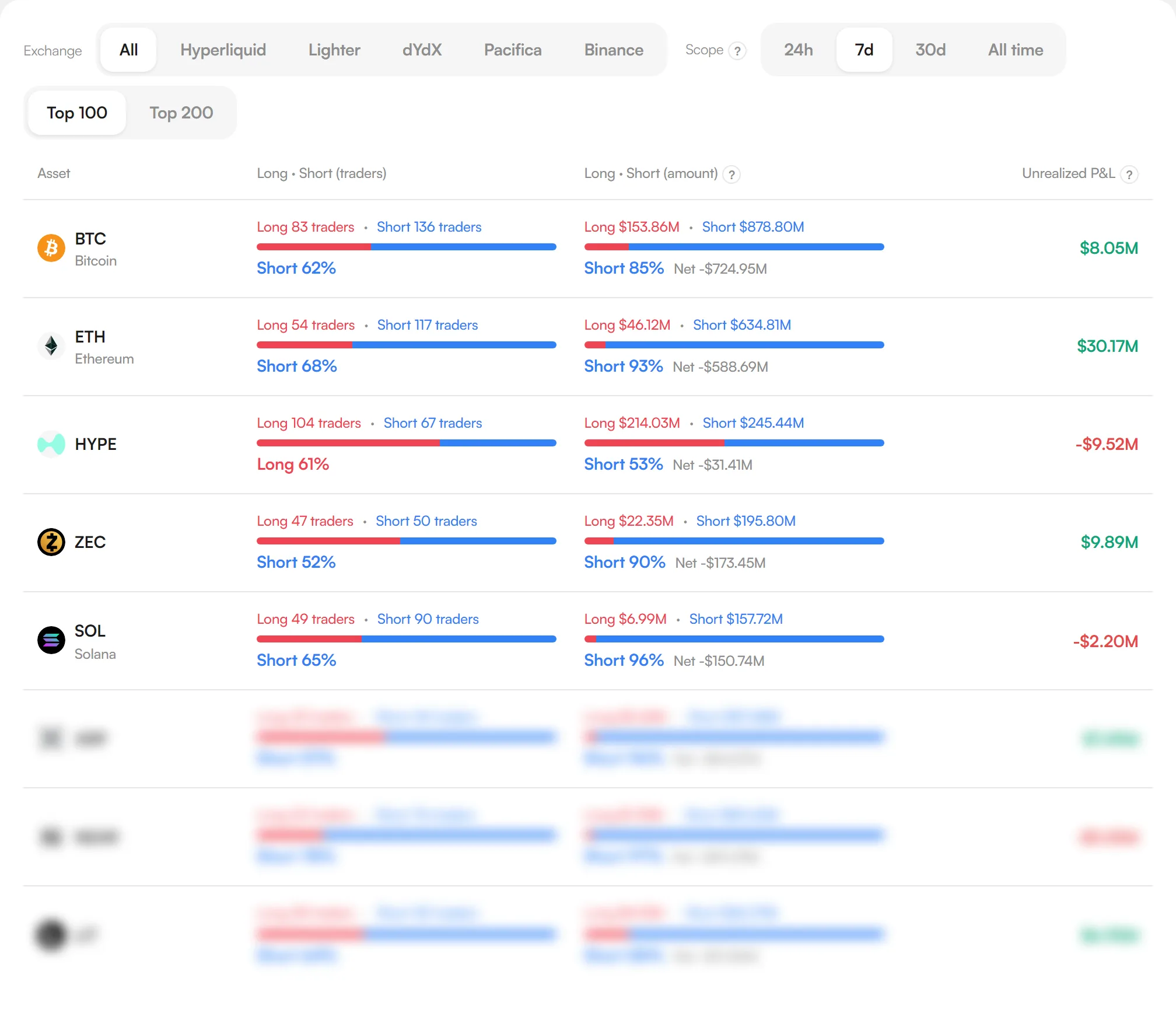
Task: Click the ZEC asset name
Action: tap(90, 542)
